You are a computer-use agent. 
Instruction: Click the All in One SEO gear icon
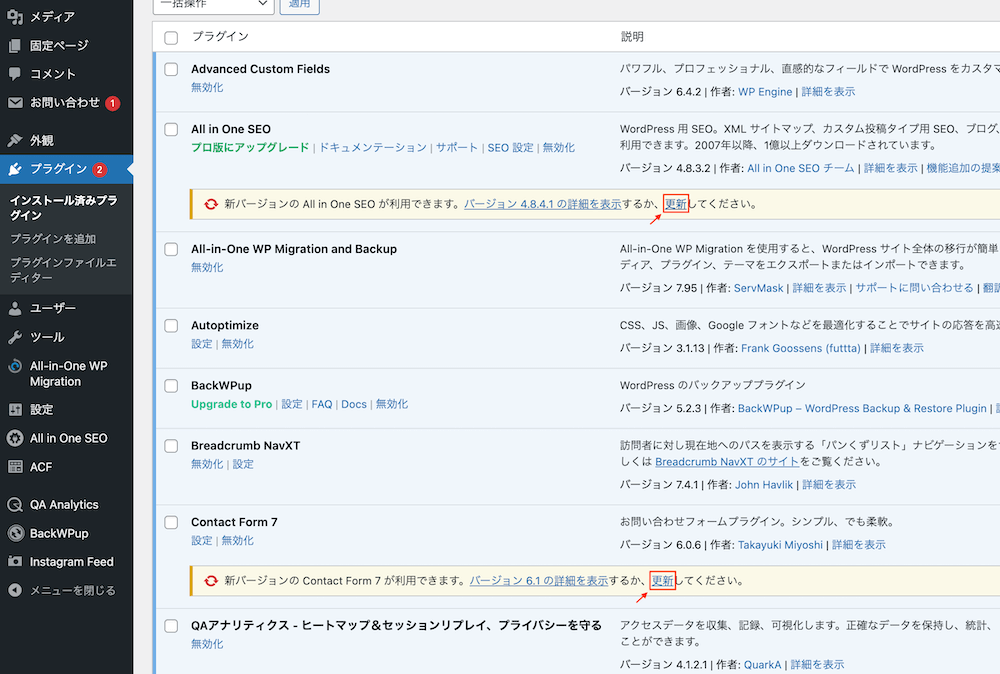coord(15,439)
